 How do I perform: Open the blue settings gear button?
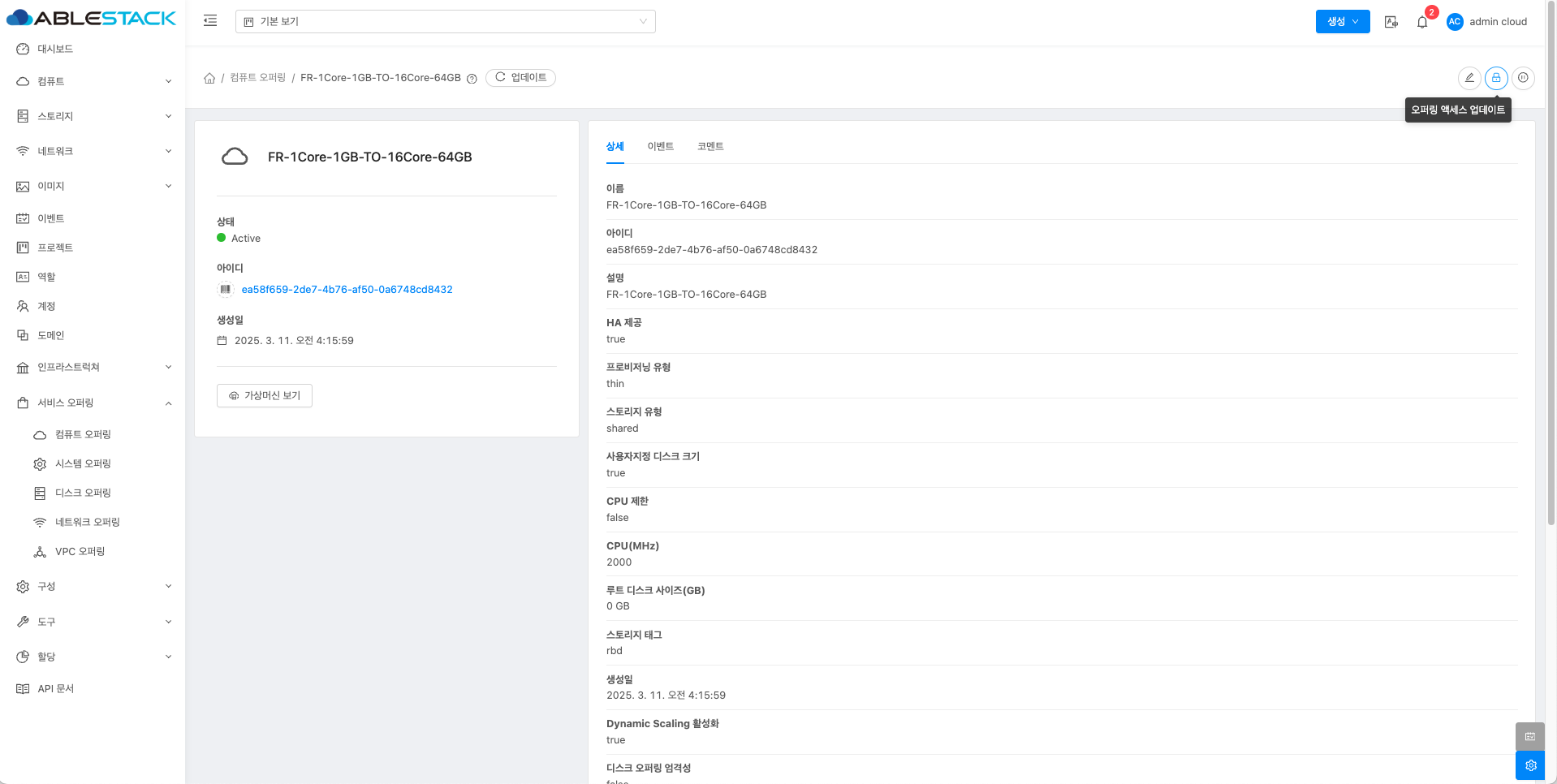[x=1530, y=765]
